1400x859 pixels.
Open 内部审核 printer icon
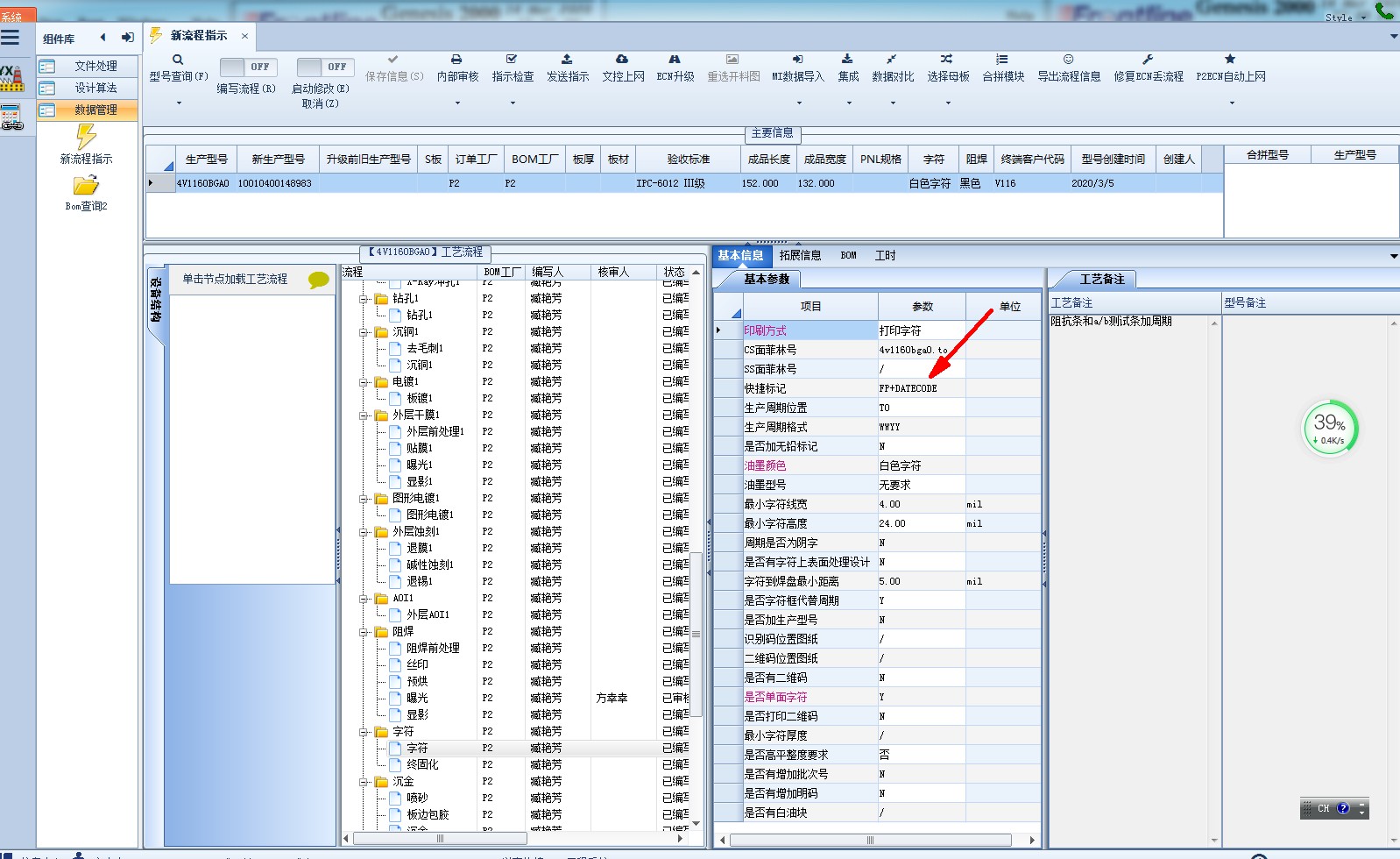456,60
